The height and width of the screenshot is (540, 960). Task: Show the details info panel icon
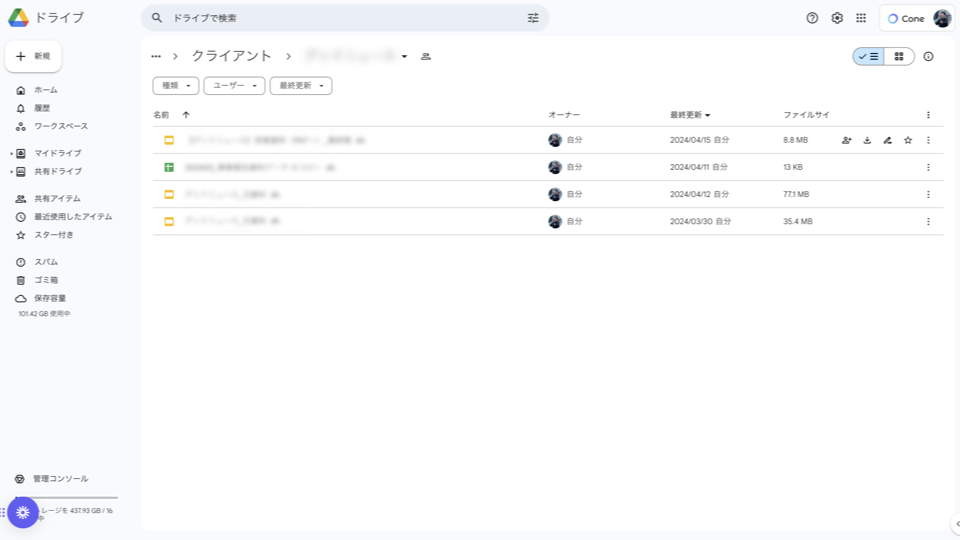(928, 57)
